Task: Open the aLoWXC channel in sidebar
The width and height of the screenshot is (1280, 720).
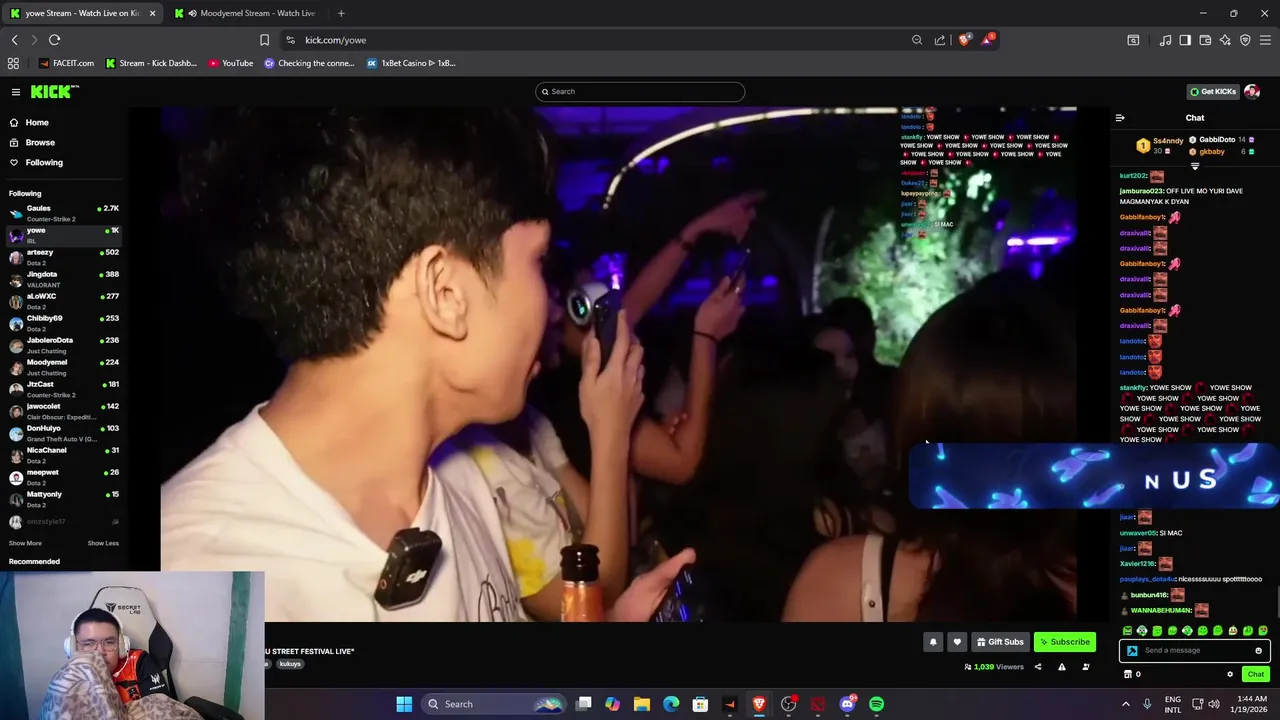Action: pyautogui.click(x=64, y=301)
